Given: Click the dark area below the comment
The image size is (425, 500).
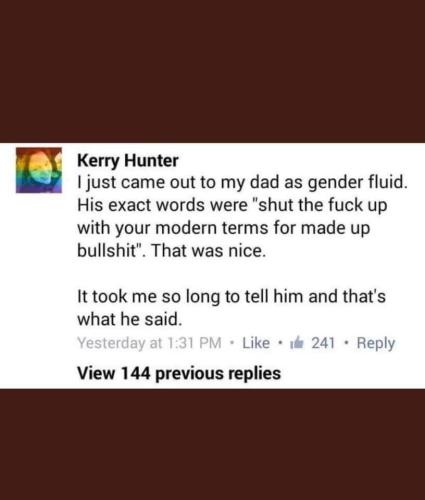Looking at the screenshot, I should click(x=212, y=444).
